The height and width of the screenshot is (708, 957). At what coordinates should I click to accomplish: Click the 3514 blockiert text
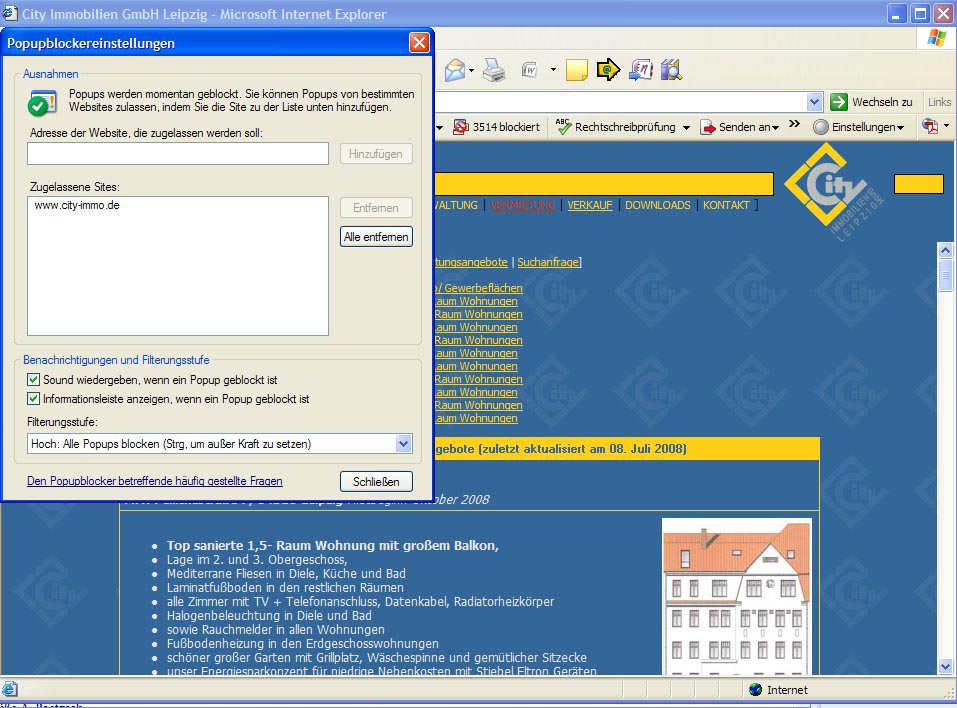(x=506, y=127)
